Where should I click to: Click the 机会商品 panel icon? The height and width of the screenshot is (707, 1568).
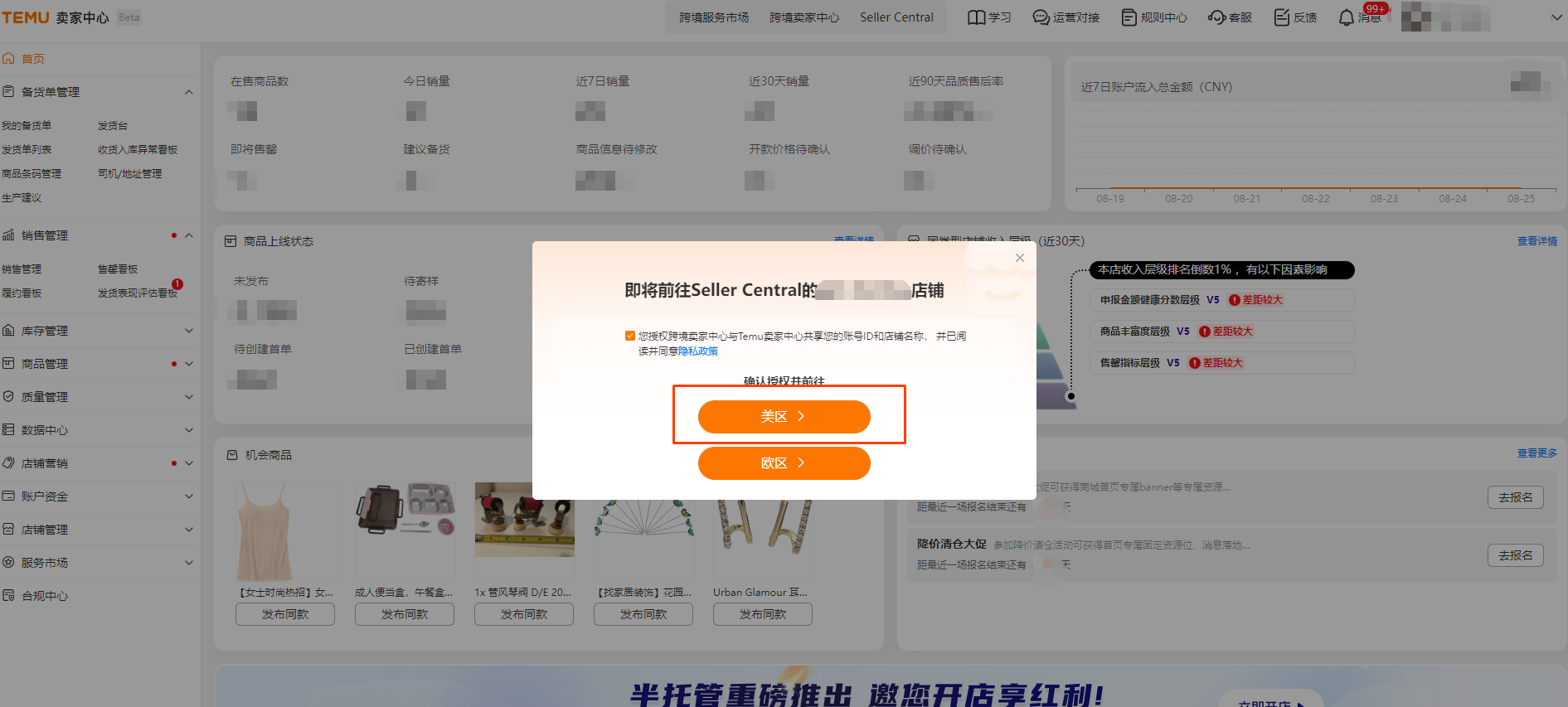232,455
